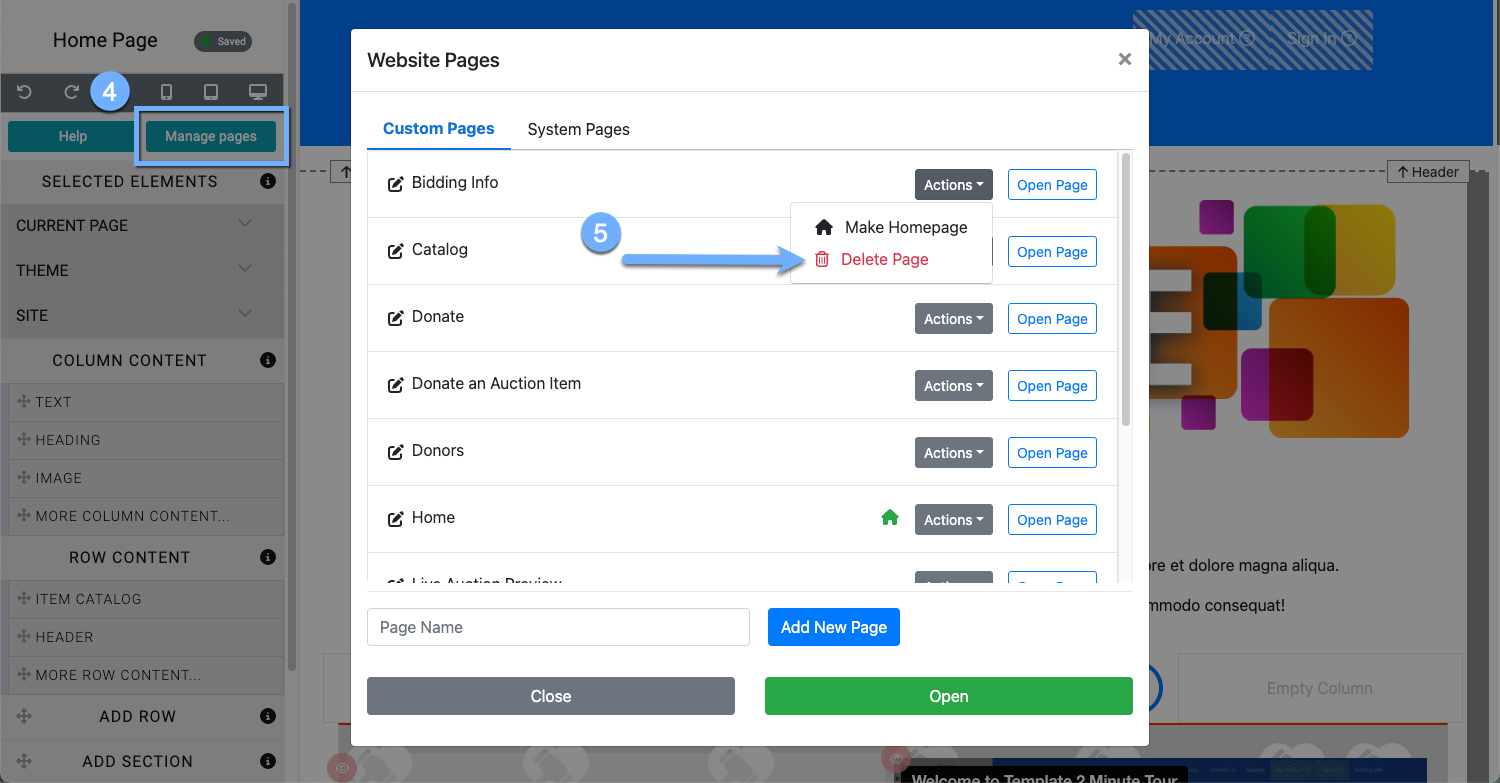Click the green home icon on Home row

click(889, 518)
